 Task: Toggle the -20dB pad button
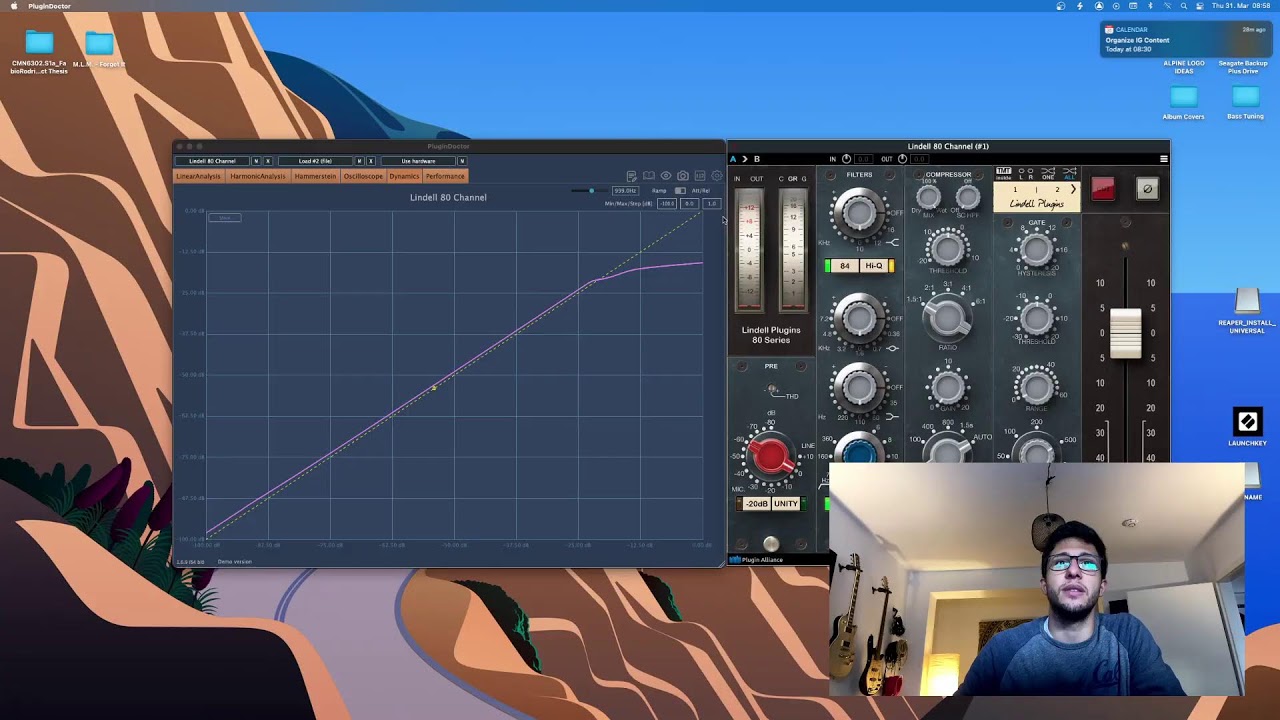[756, 504]
